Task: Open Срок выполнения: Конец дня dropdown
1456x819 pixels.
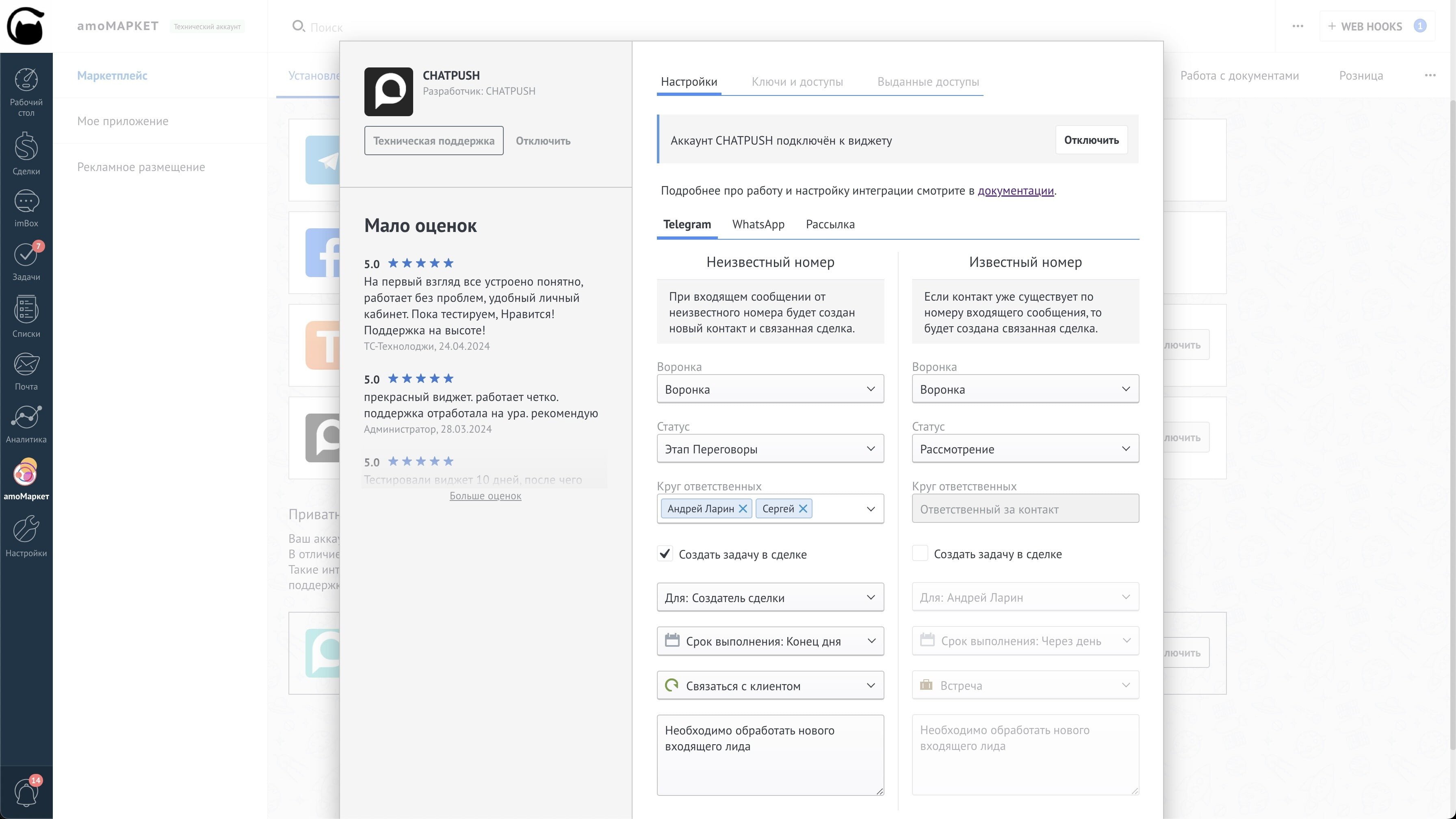Action: coord(770,641)
